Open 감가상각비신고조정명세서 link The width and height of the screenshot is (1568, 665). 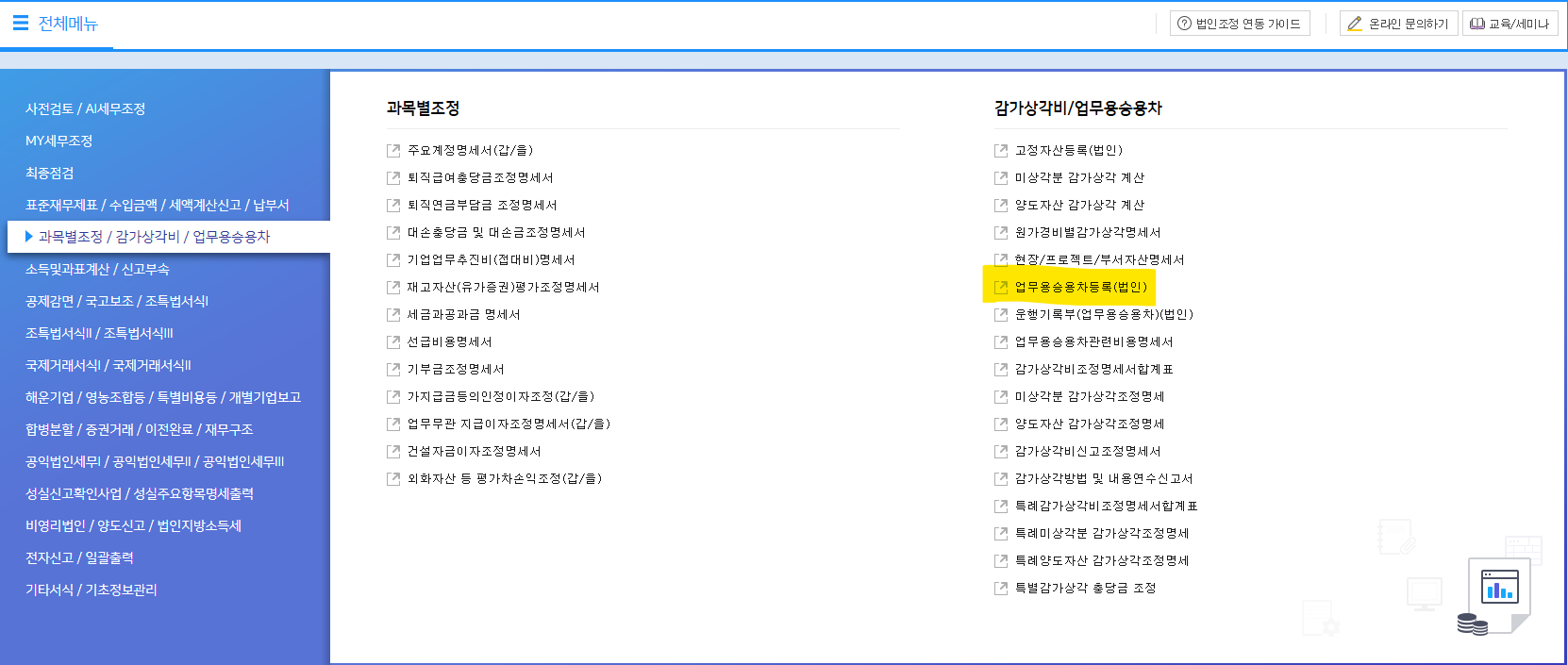coord(1088,451)
